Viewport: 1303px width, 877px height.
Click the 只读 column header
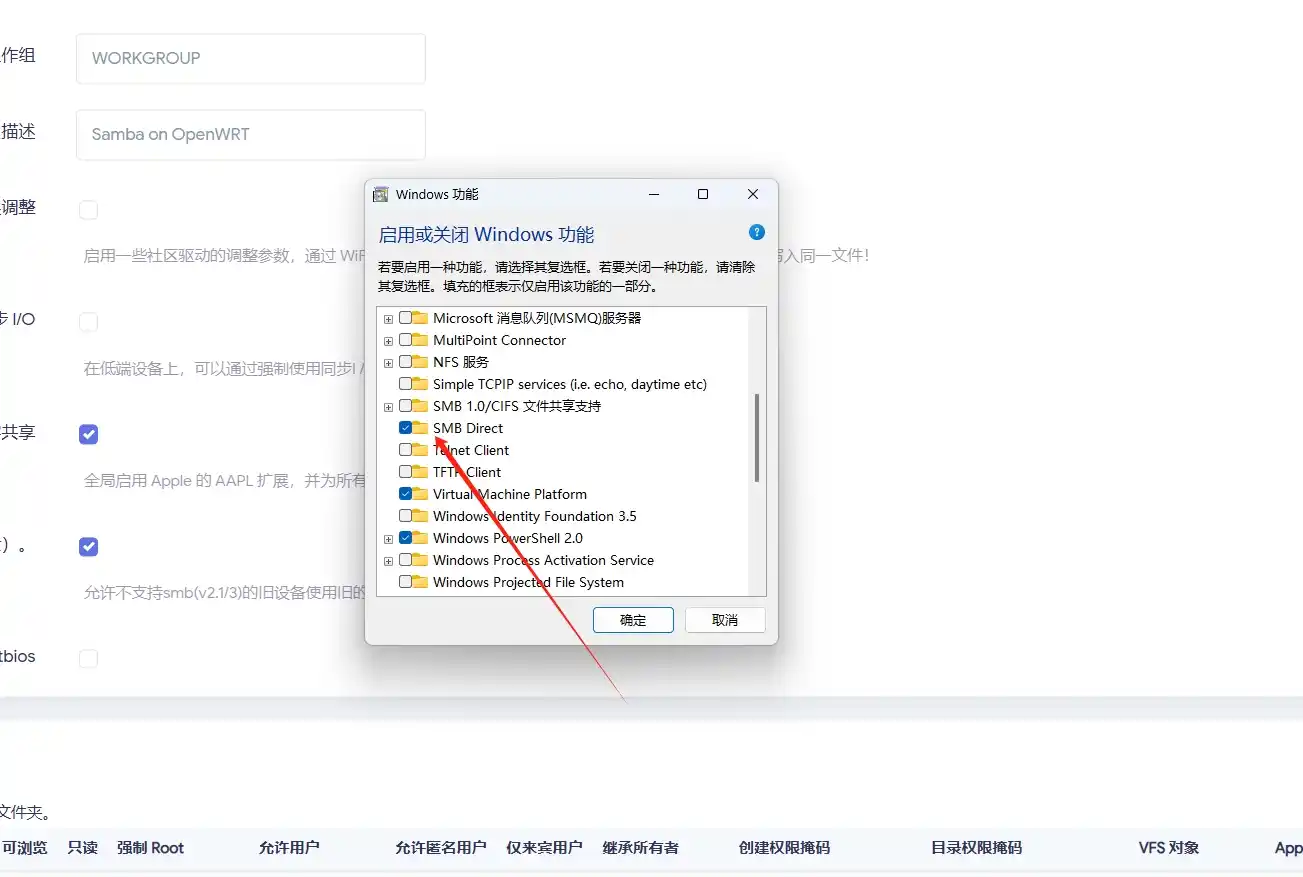[83, 848]
